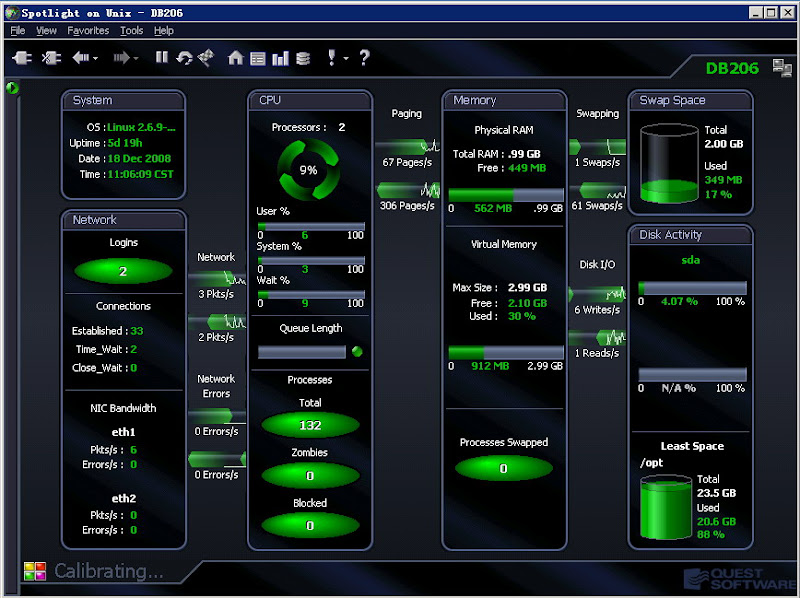Click the Time_Wait connections value
Image resolution: width=800 pixels, height=598 pixels.
tap(134, 349)
